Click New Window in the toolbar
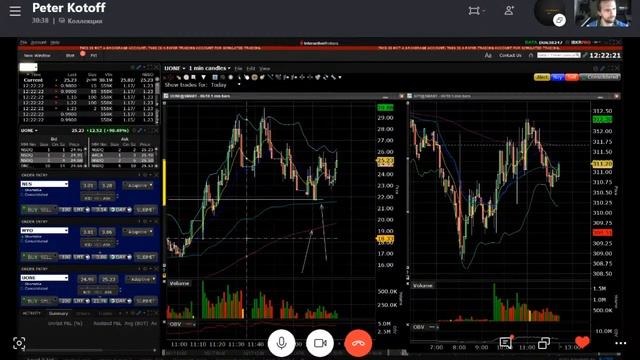This screenshot has height=360, width=640. click(x=37, y=56)
